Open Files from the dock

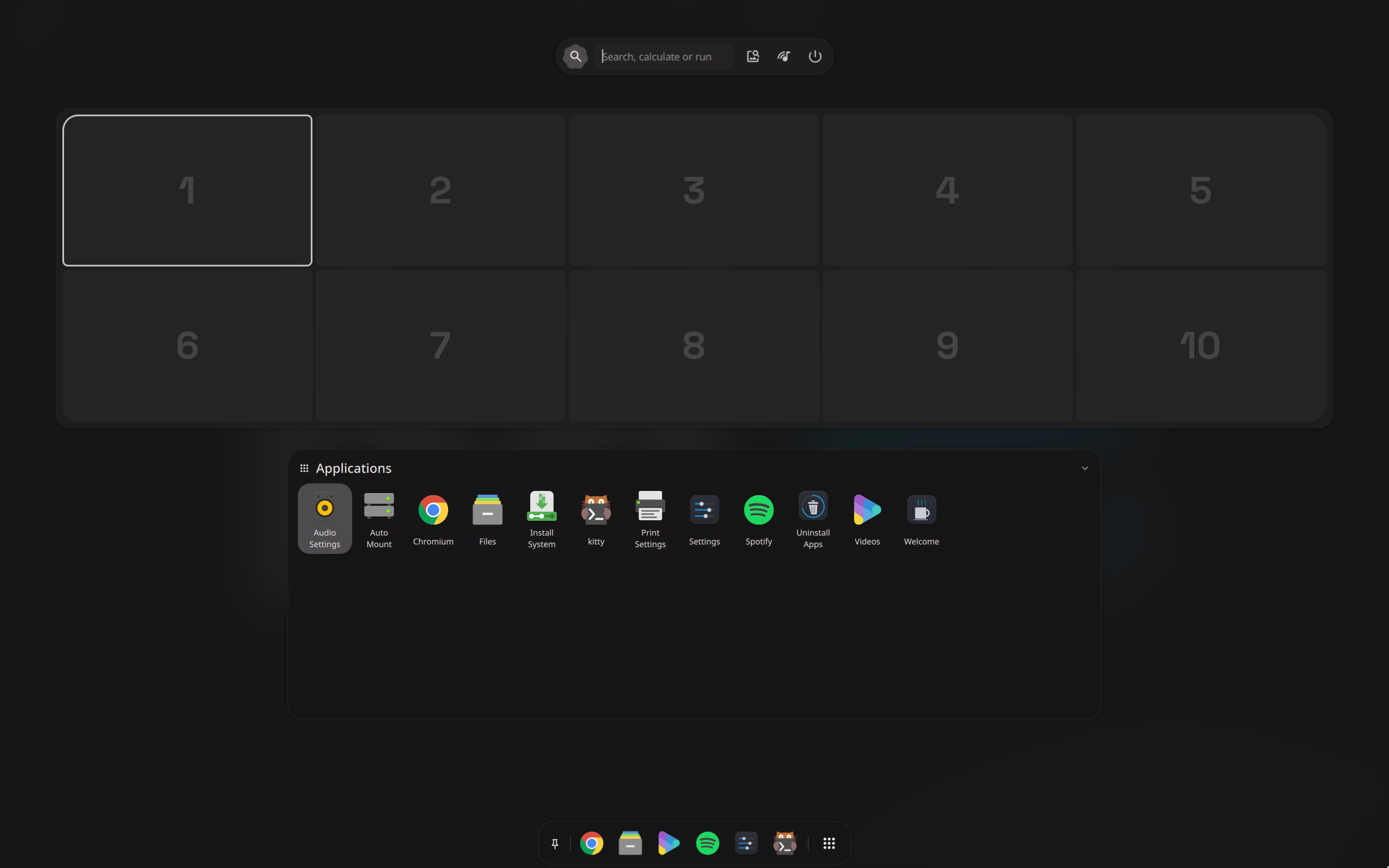(x=629, y=843)
